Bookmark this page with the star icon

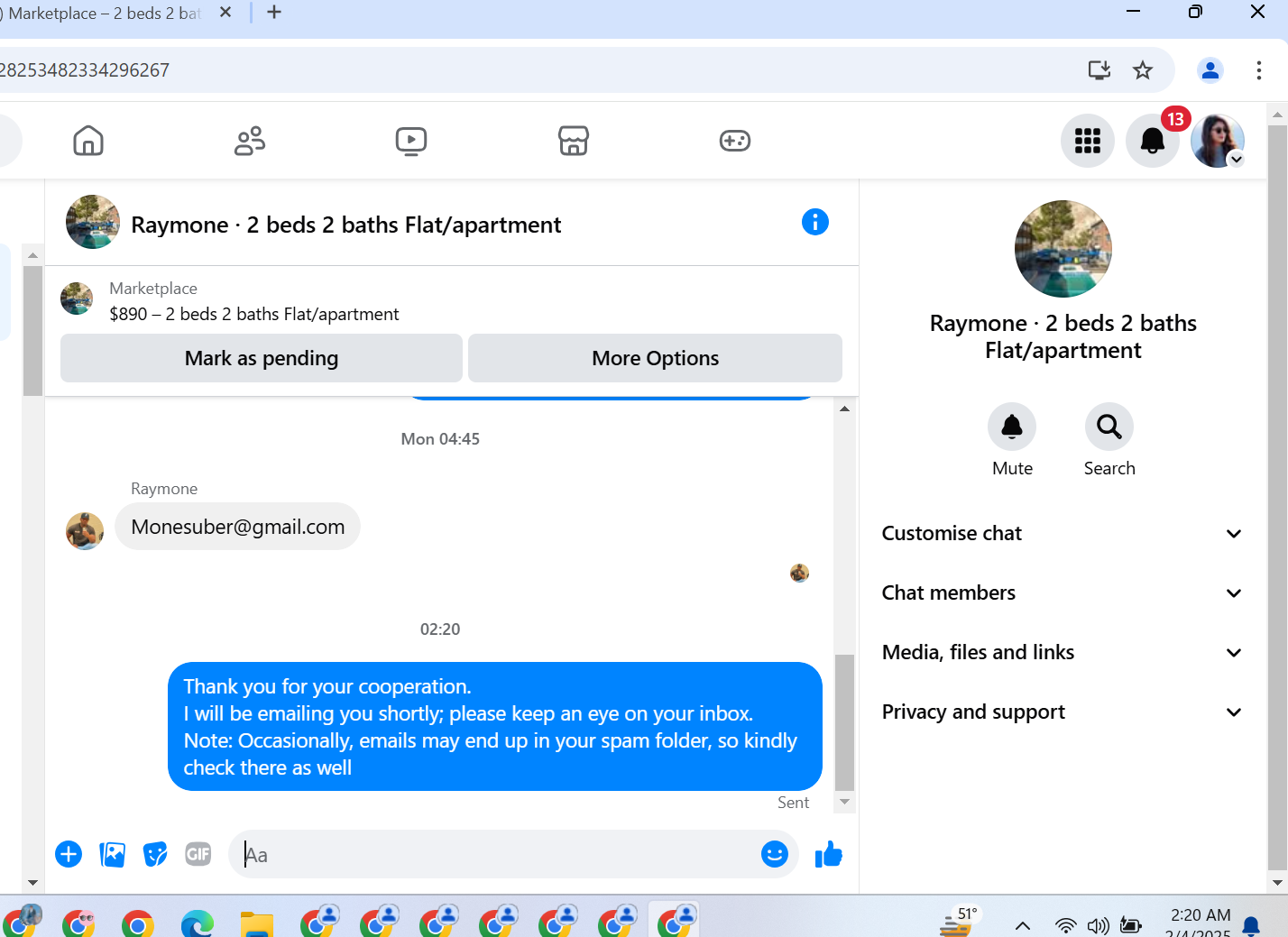[1143, 70]
